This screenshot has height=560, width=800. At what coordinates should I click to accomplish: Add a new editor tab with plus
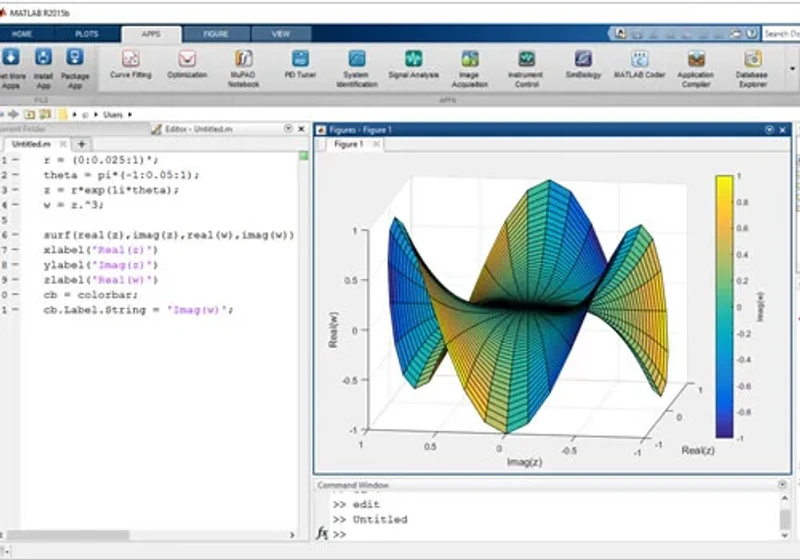(x=82, y=144)
